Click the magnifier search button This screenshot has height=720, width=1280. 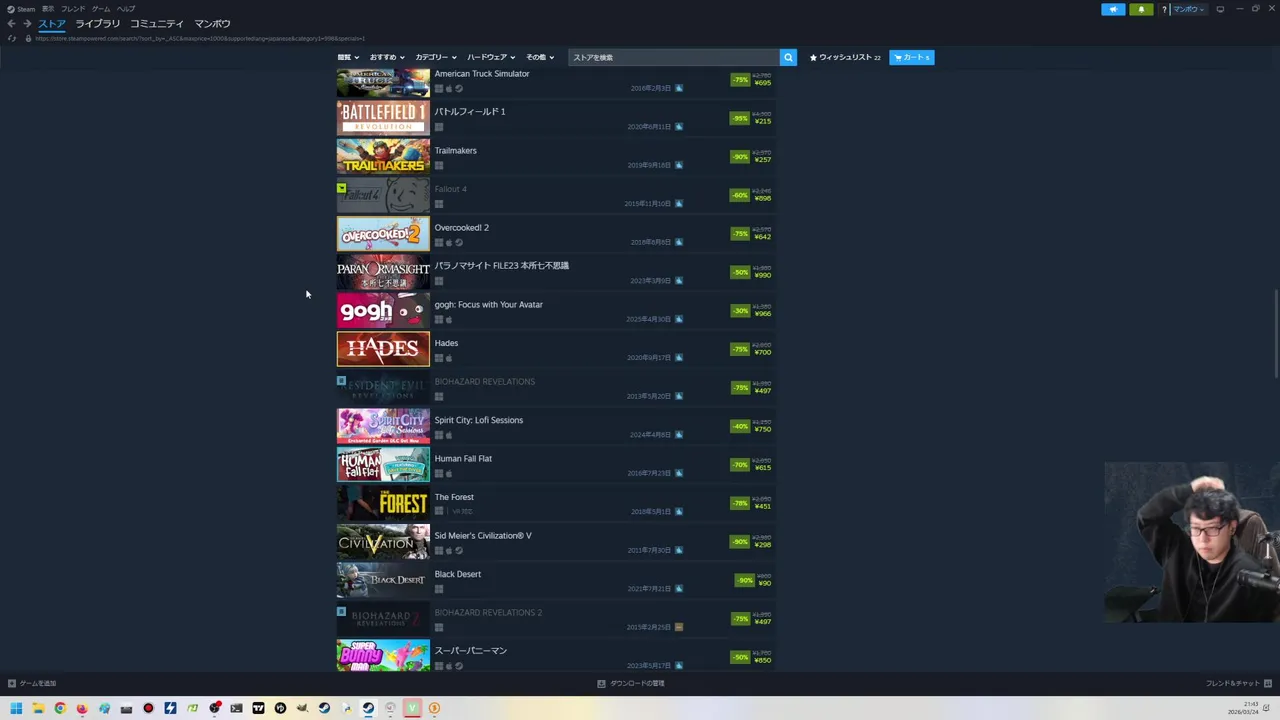pyautogui.click(x=788, y=57)
